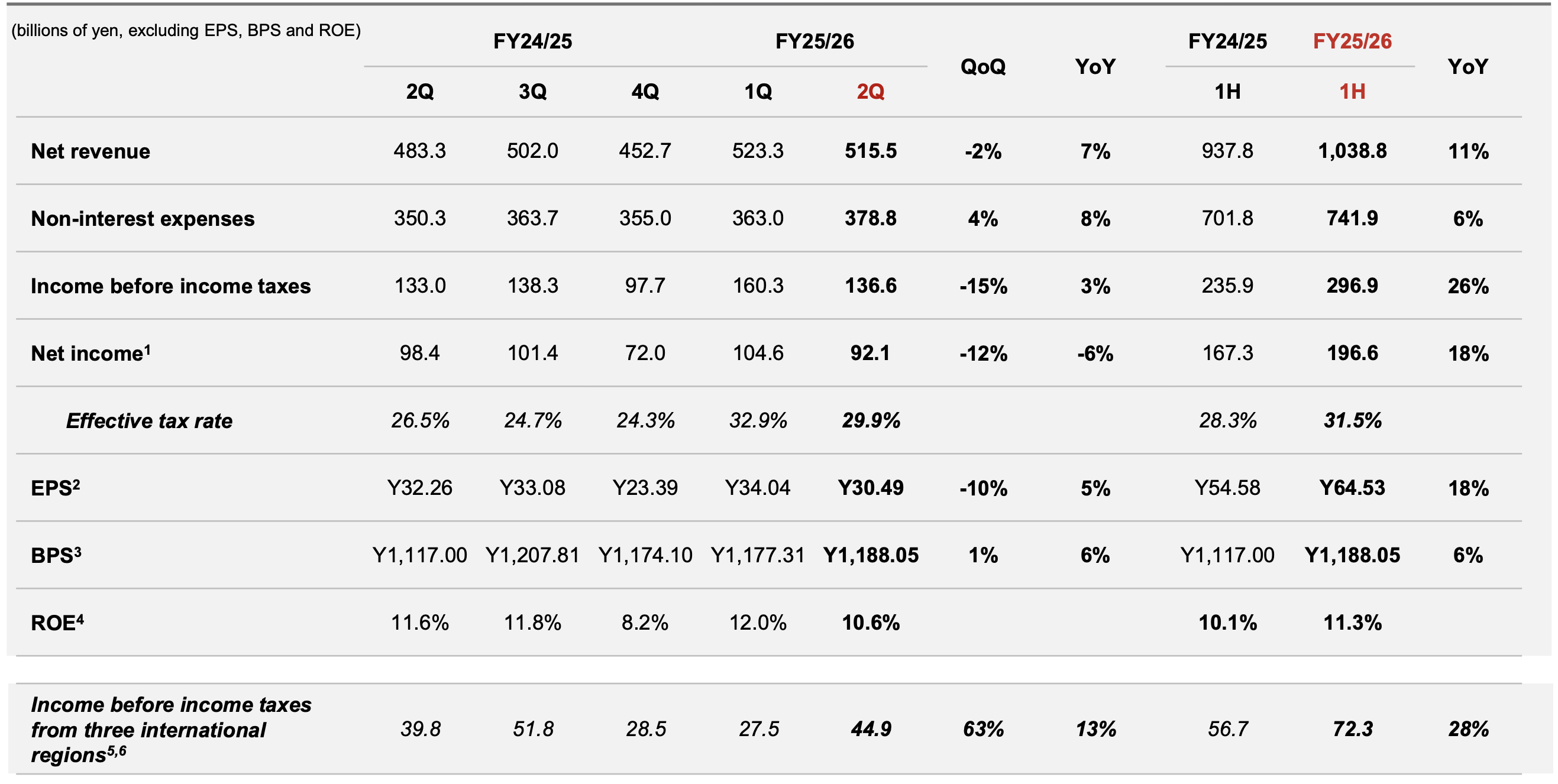Click the red 1H column header
This screenshot has height=784, width=1558.
pos(1352,92)
